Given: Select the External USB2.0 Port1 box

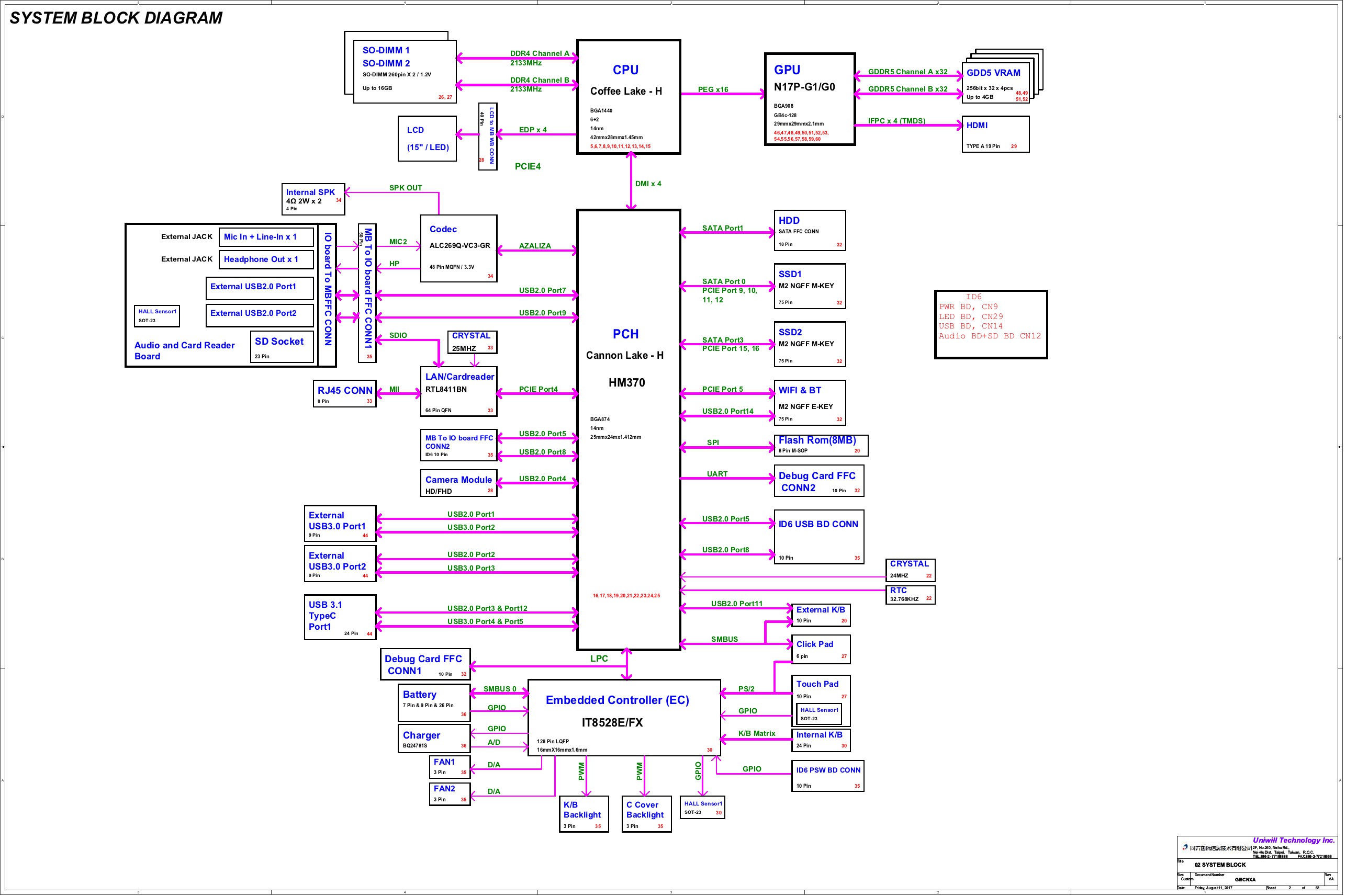Looking at the screenshot, I should 260,288.
